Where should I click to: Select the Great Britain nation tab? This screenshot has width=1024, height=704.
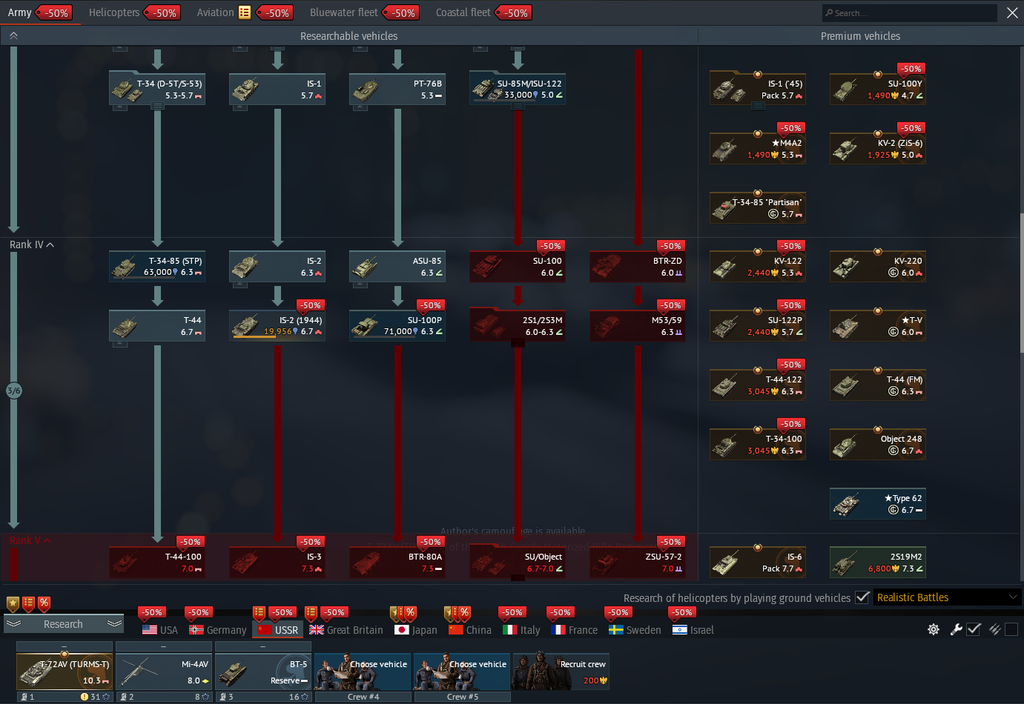(346, 630)
